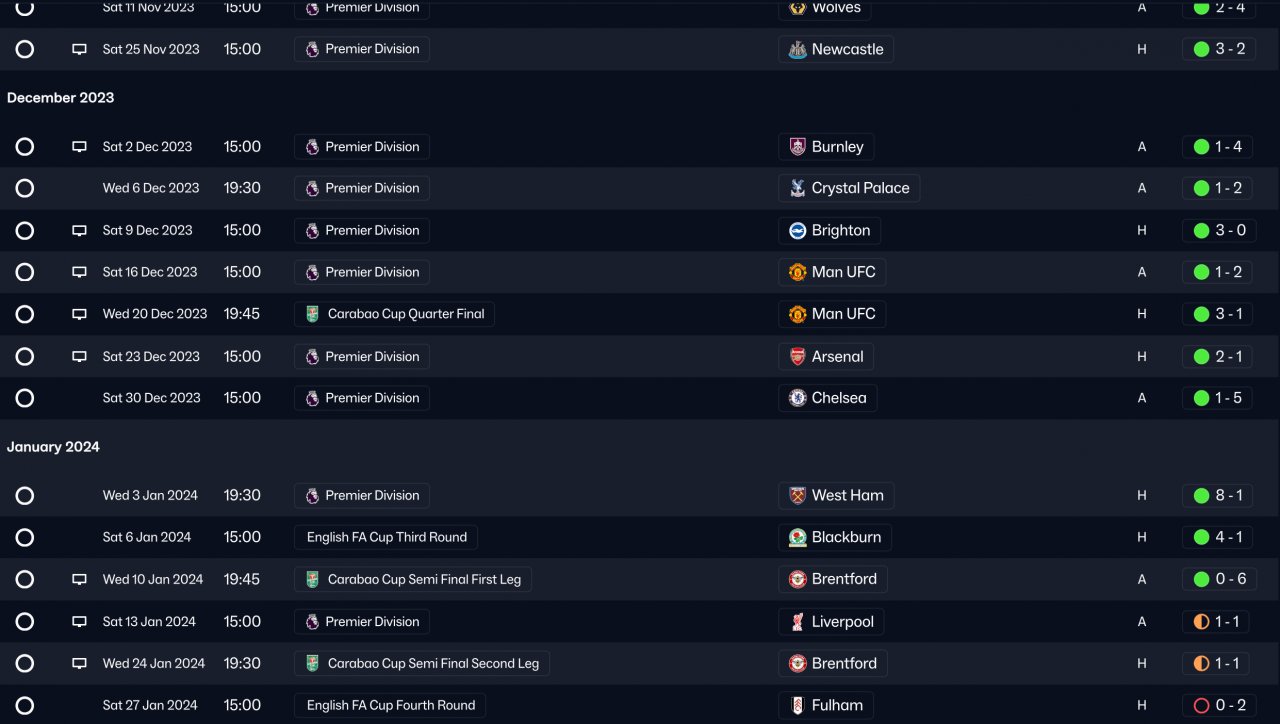Viewport: 1280px width, 724px height.
Task: Click the Chelsea club badge icon
Action: 797,398
